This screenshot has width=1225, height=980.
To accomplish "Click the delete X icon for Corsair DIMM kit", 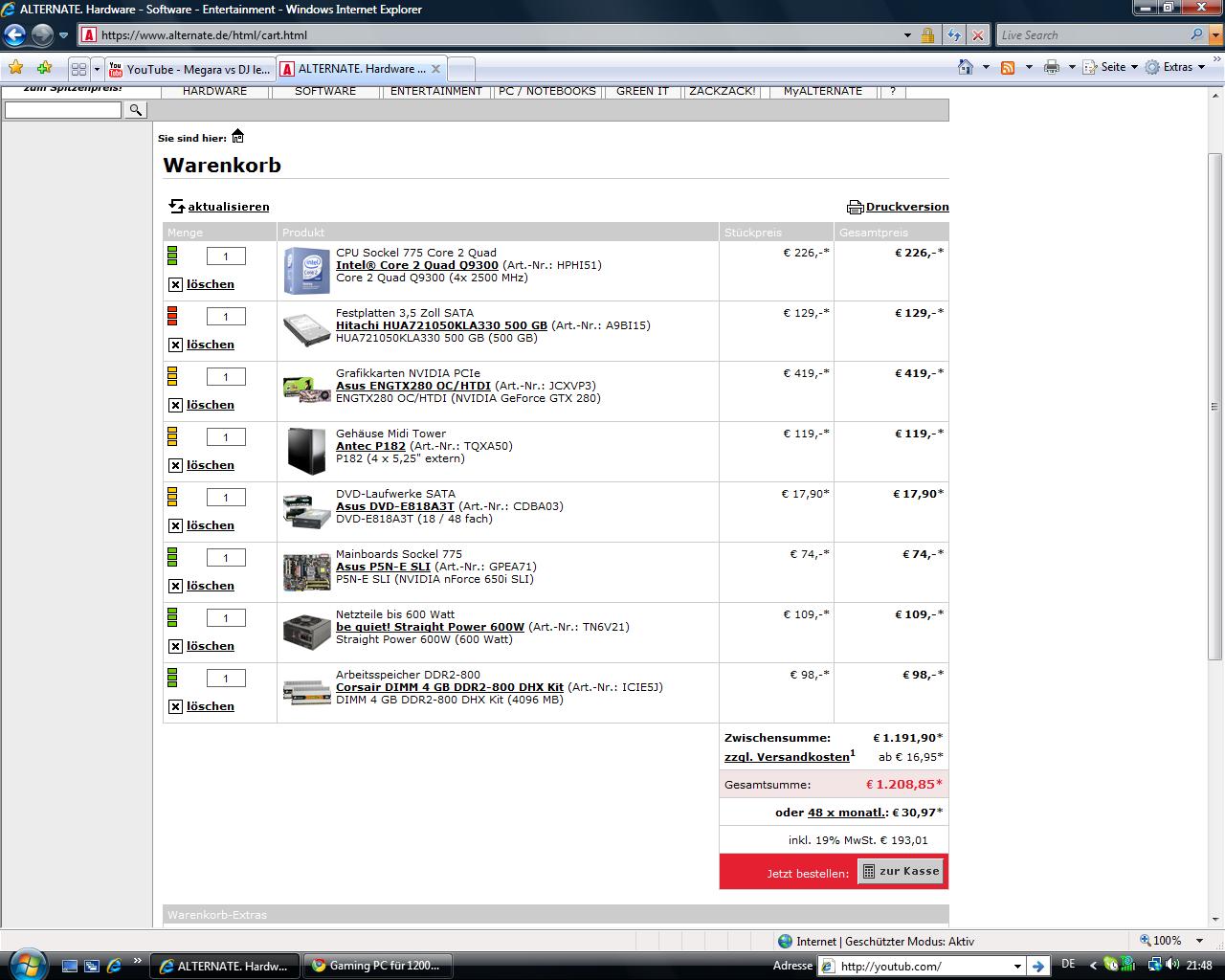I will click(x=175, y=706).
